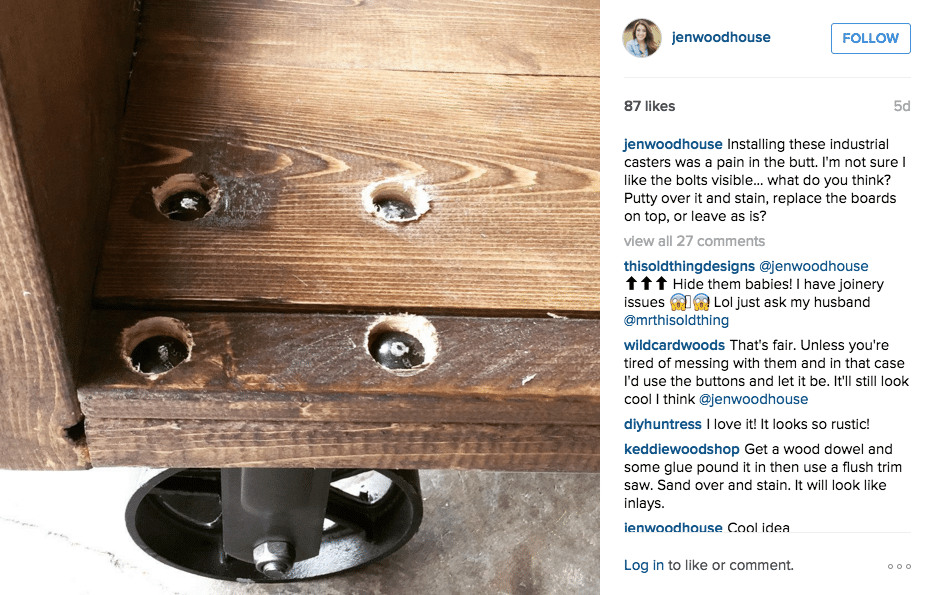
Task: Click Log in to comment link
Action: (x=643, y=565)
